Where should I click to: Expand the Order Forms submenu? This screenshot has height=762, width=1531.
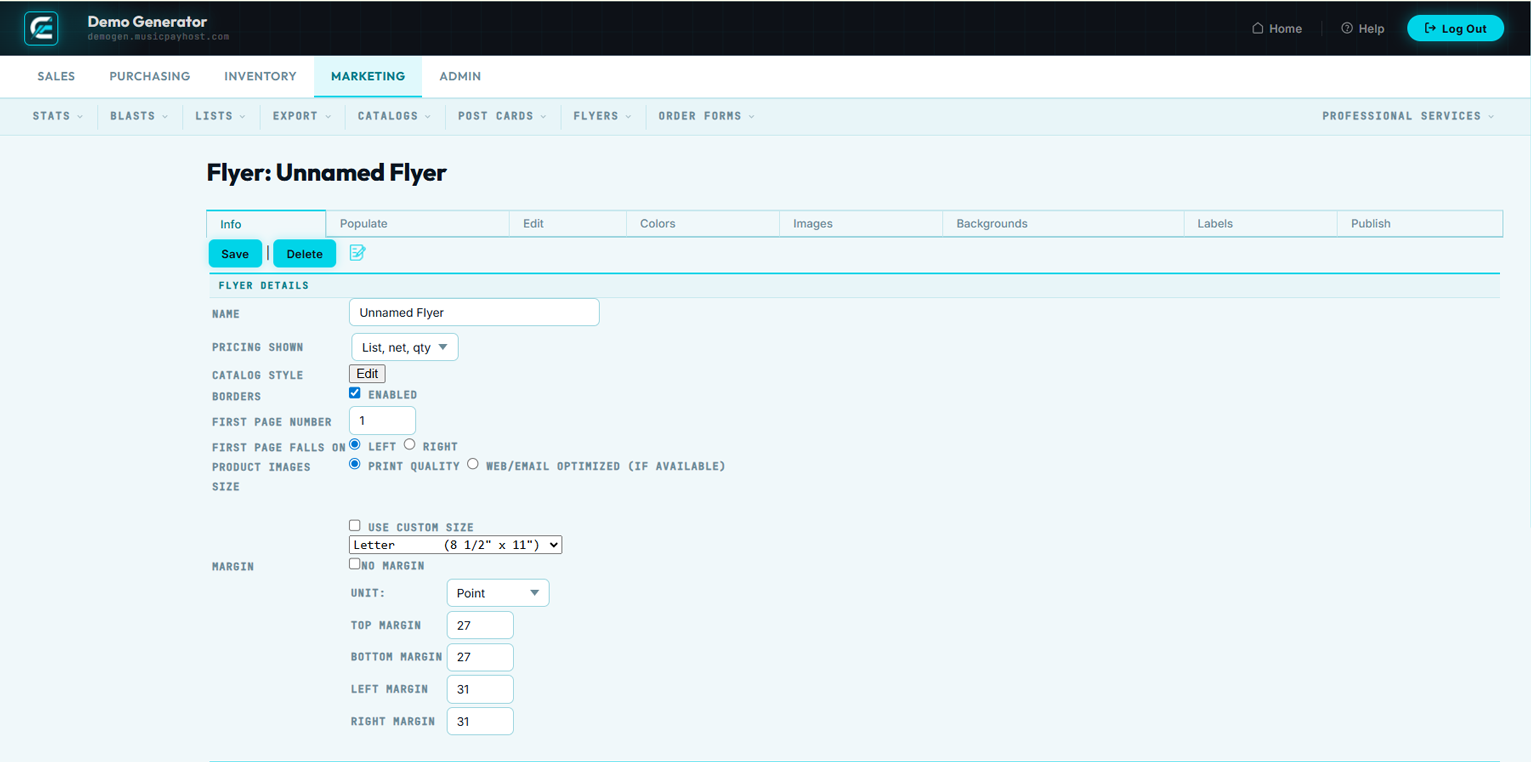coord(706,116)
